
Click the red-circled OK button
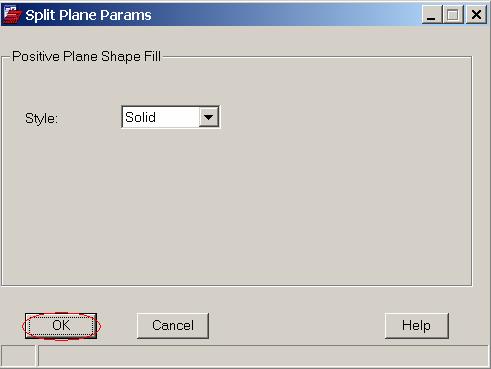(x=61, y=326)
